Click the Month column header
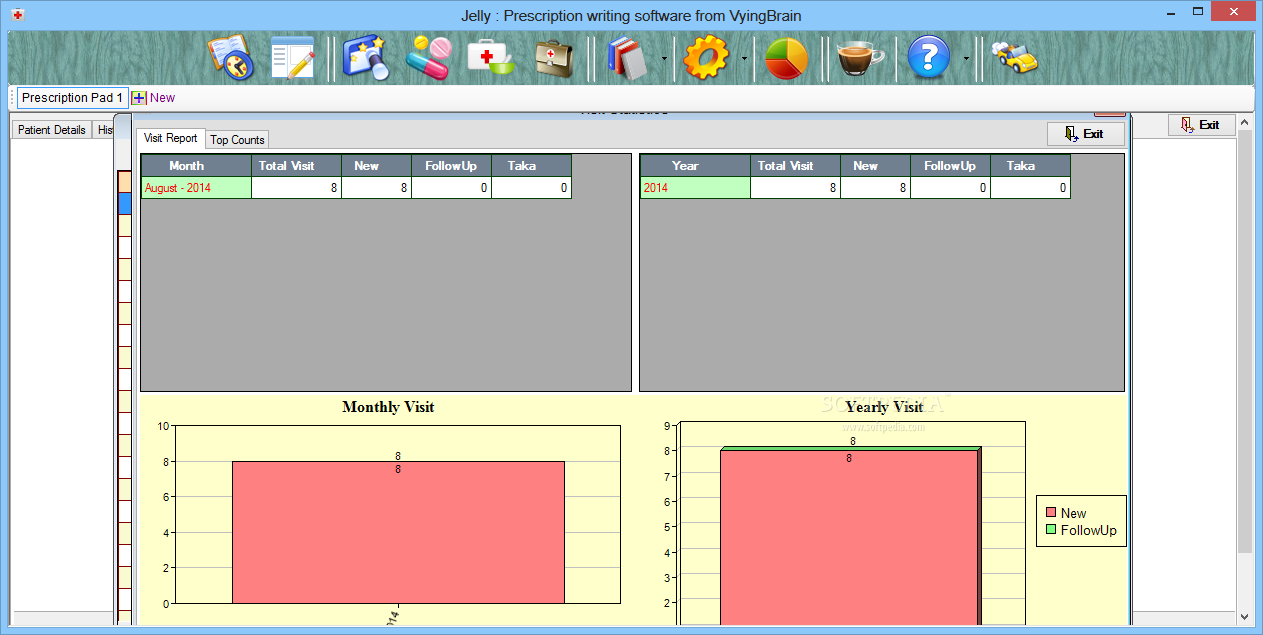This screenshot has width=1263, height=635. point(196,166)
